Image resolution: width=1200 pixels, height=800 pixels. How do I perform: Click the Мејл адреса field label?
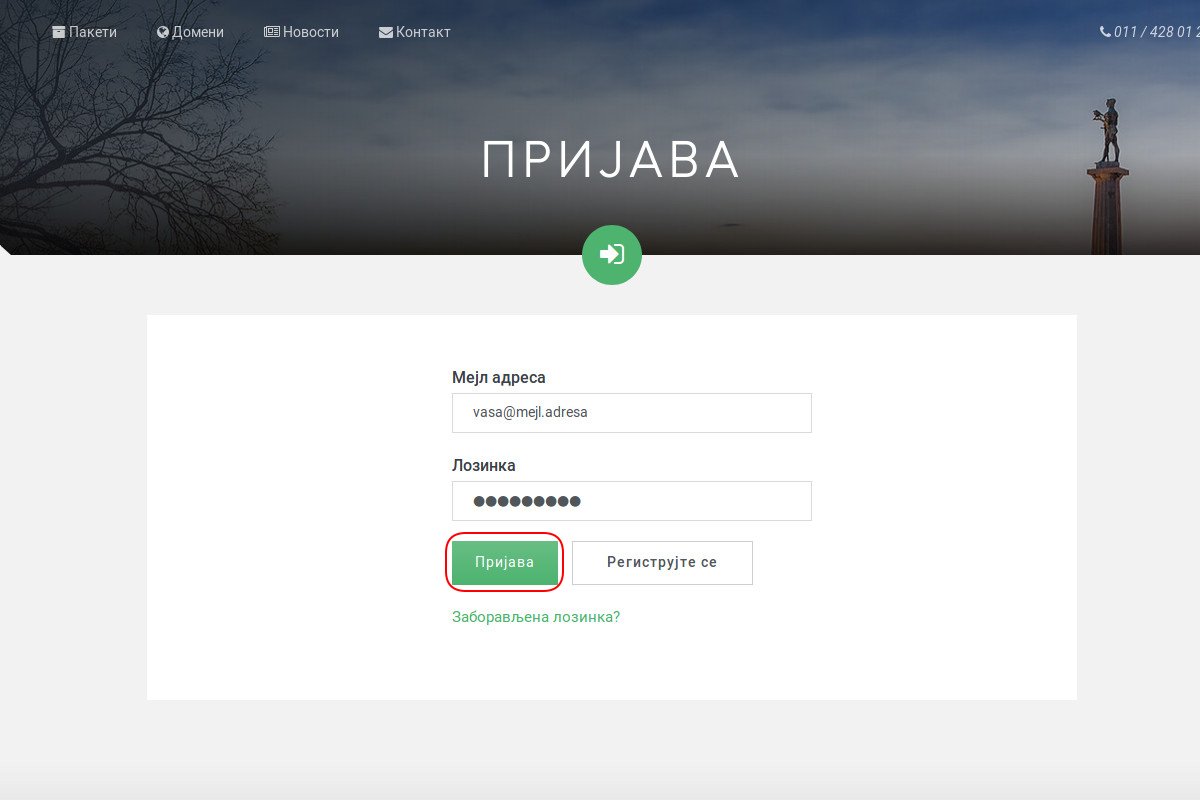(x=499, y=378)
